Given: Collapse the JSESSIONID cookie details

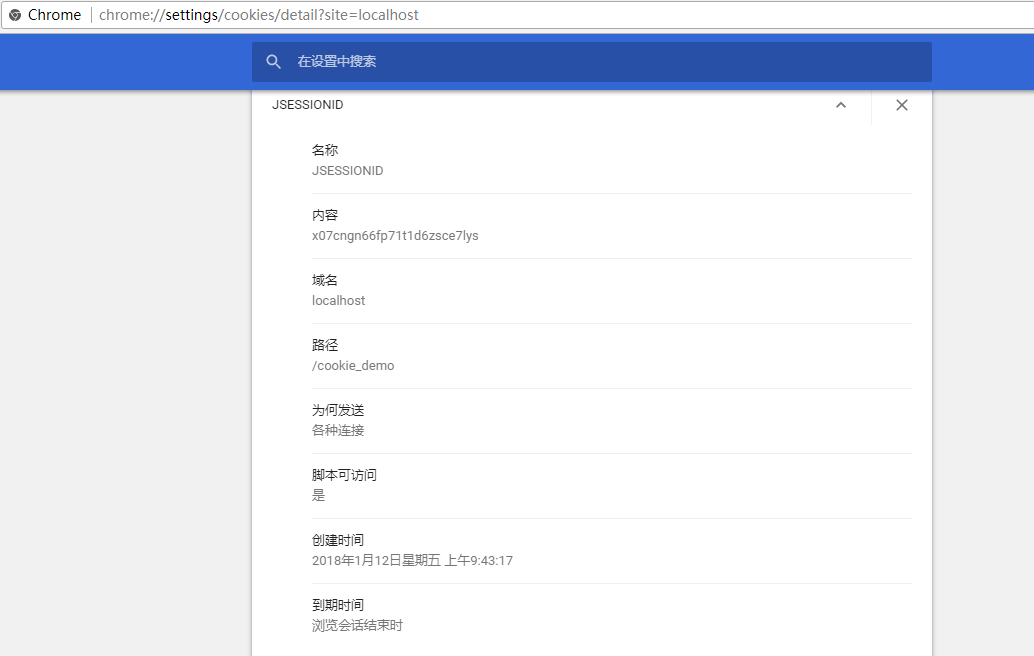Looking at the screenshot, I should tap(841, 105).
